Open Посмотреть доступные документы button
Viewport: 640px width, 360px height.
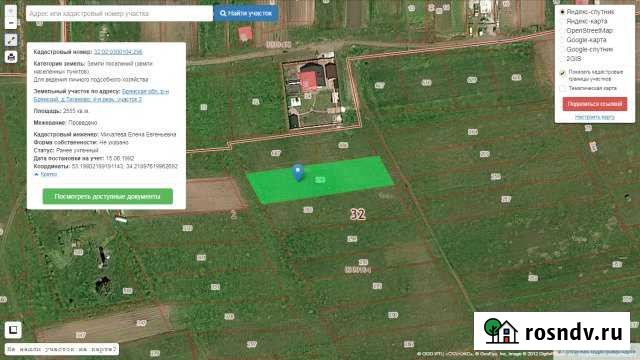[108, 196]
